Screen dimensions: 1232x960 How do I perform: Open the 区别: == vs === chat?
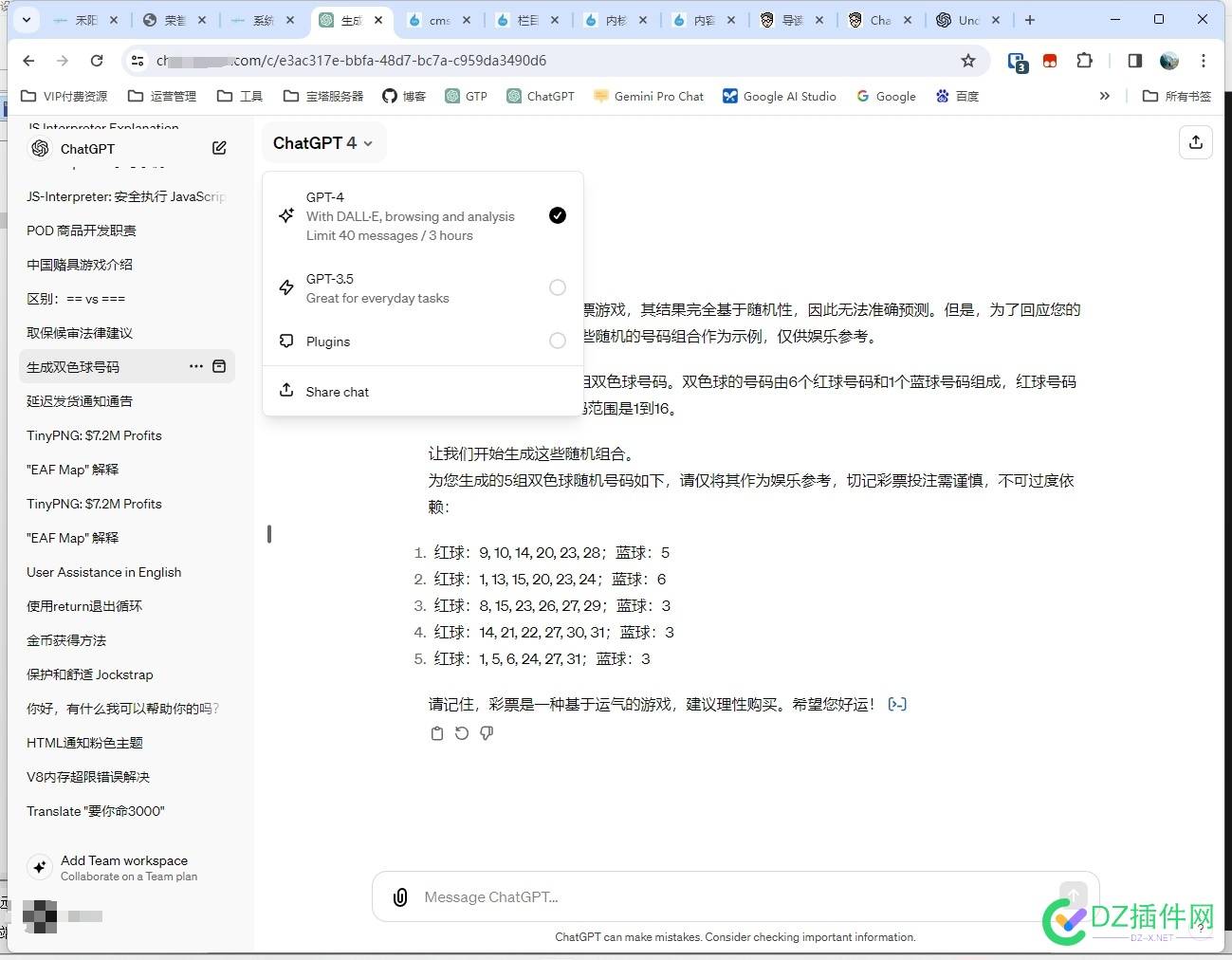tap(127, 299)
